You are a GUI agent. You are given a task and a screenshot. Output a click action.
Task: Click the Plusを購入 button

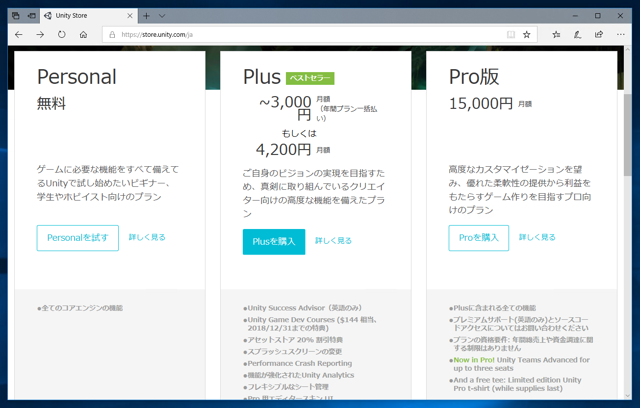274,242
